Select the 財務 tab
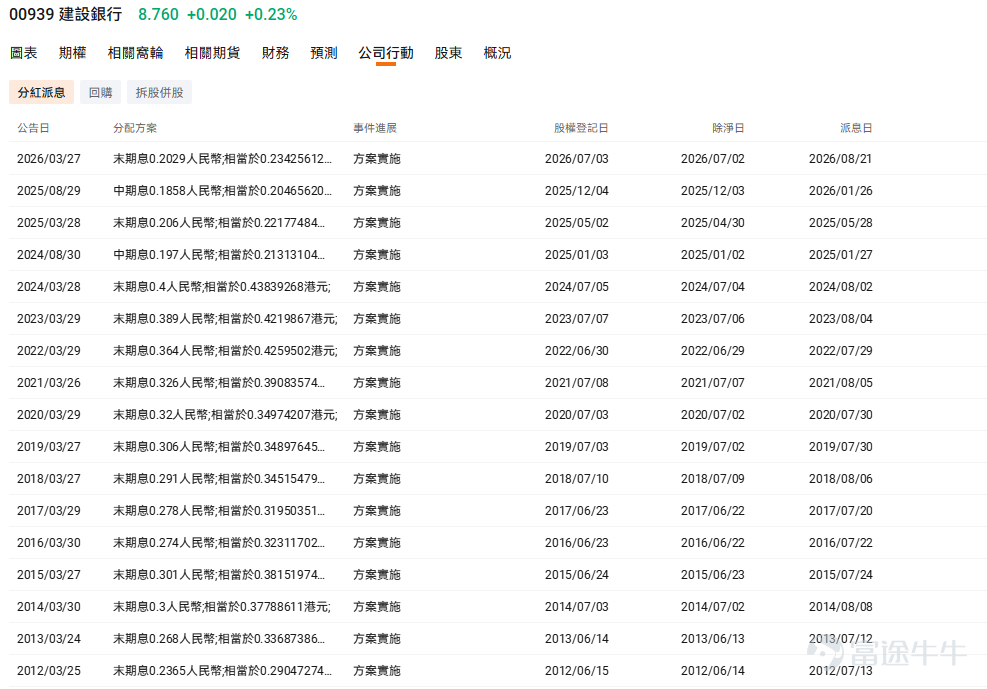This screenshot has height=689, width=987. tap(275, 53)
